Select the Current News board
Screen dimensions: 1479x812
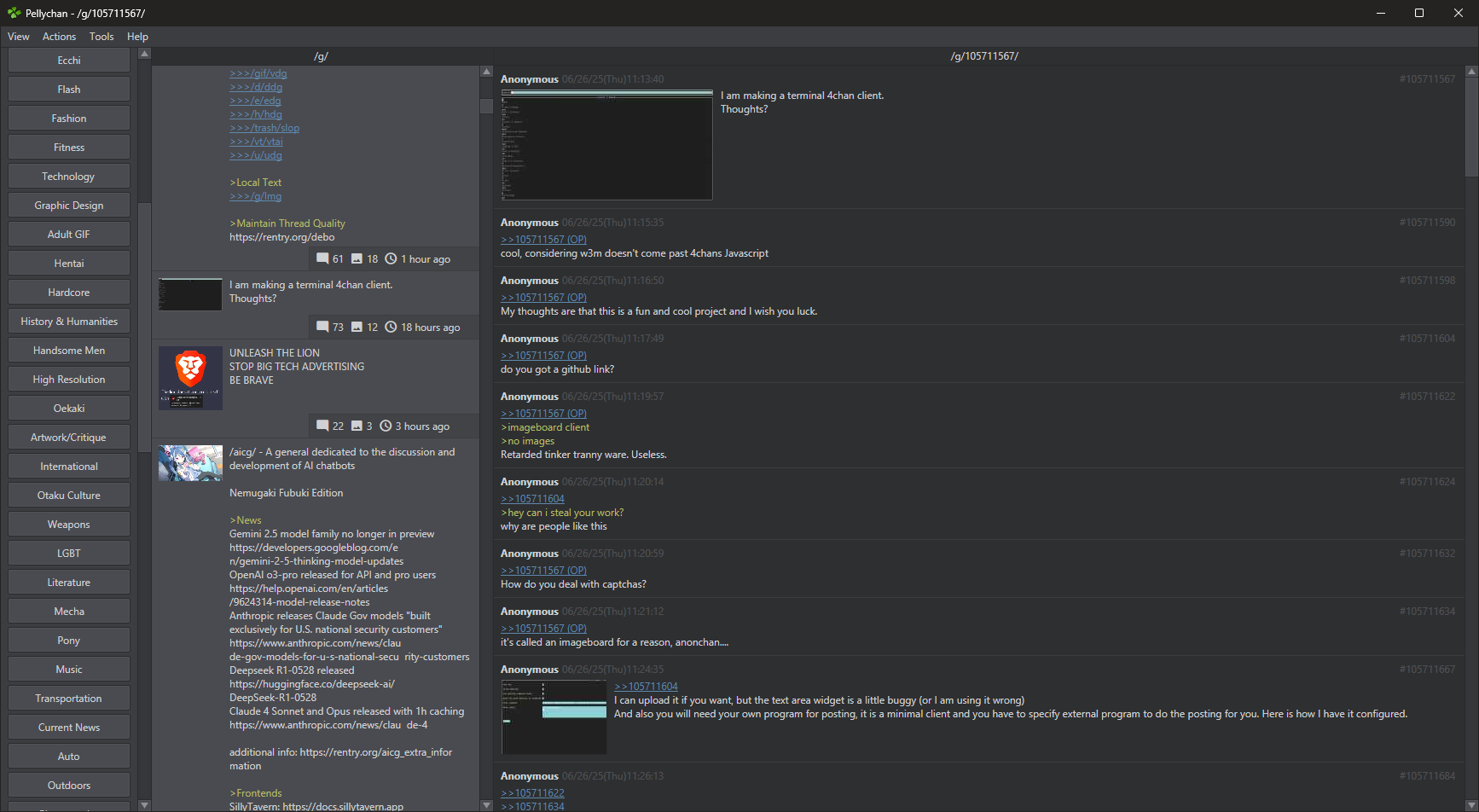click(x=69, y=728)
